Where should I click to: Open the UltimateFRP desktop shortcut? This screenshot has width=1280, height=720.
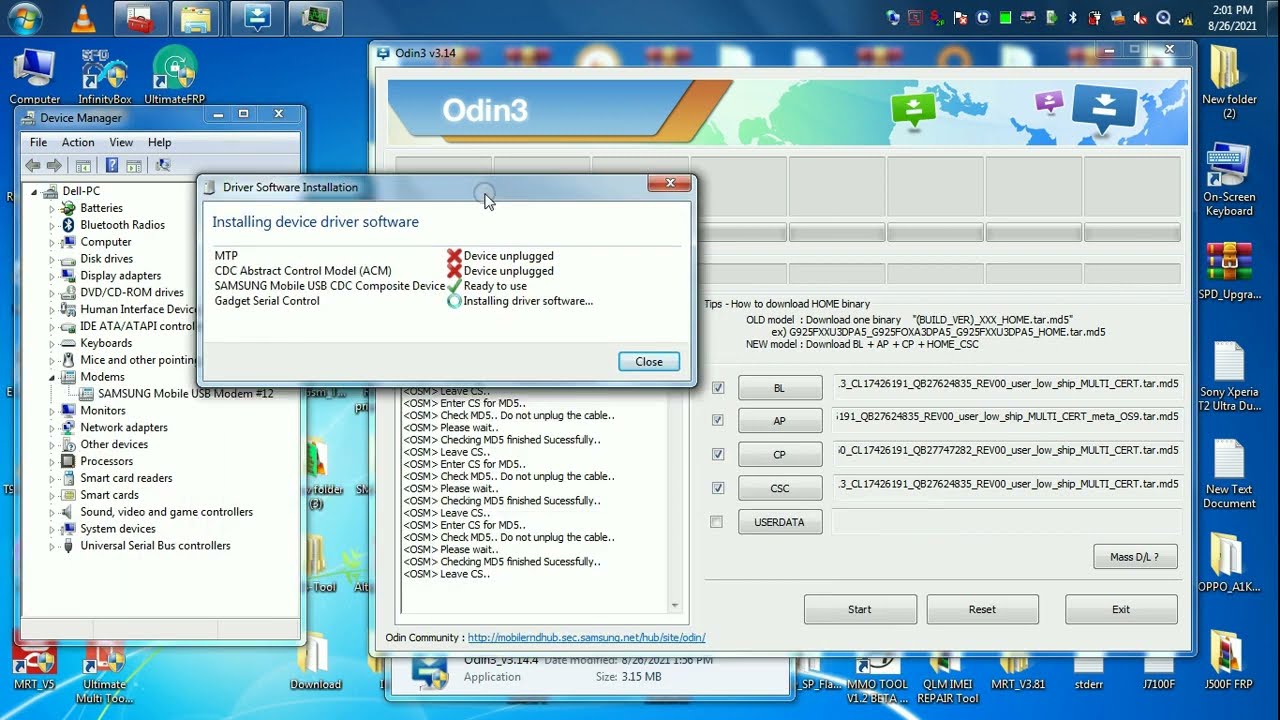[175, 76]
